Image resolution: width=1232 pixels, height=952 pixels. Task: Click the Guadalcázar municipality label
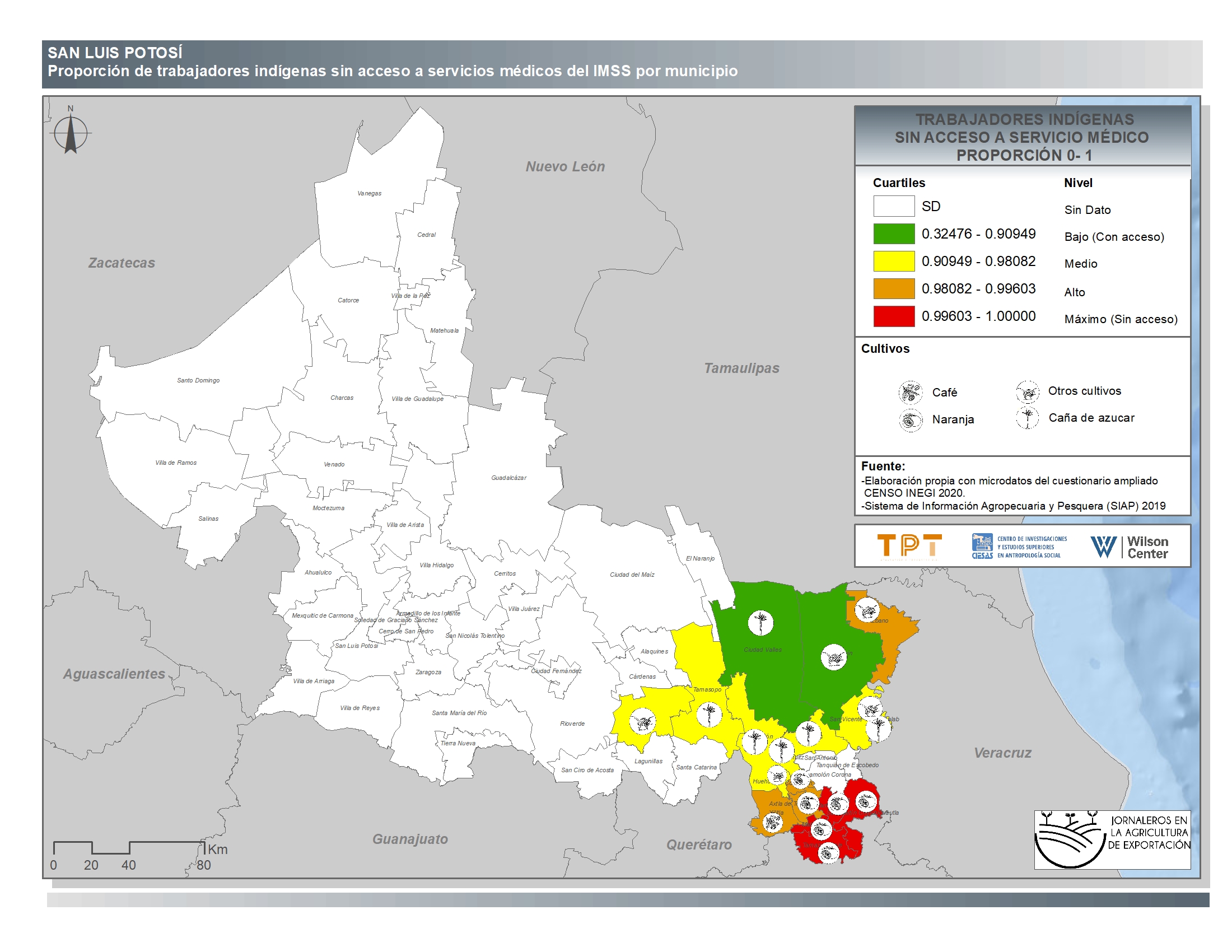tap(508, 478)
